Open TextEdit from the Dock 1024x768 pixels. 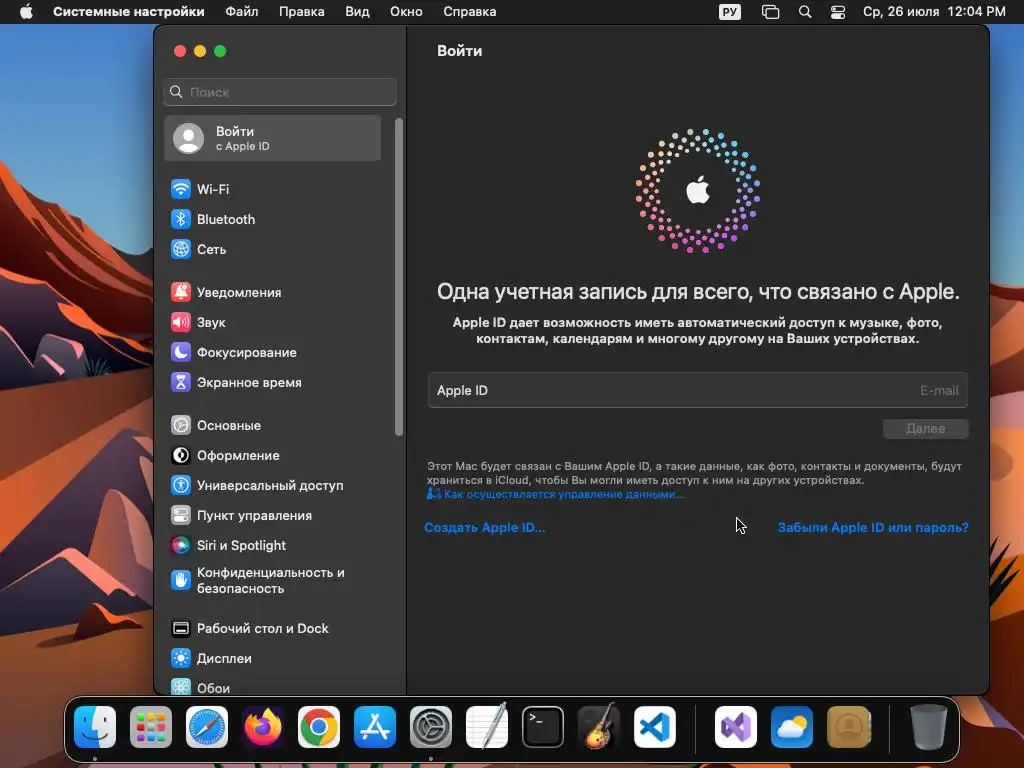pos(487,728)
